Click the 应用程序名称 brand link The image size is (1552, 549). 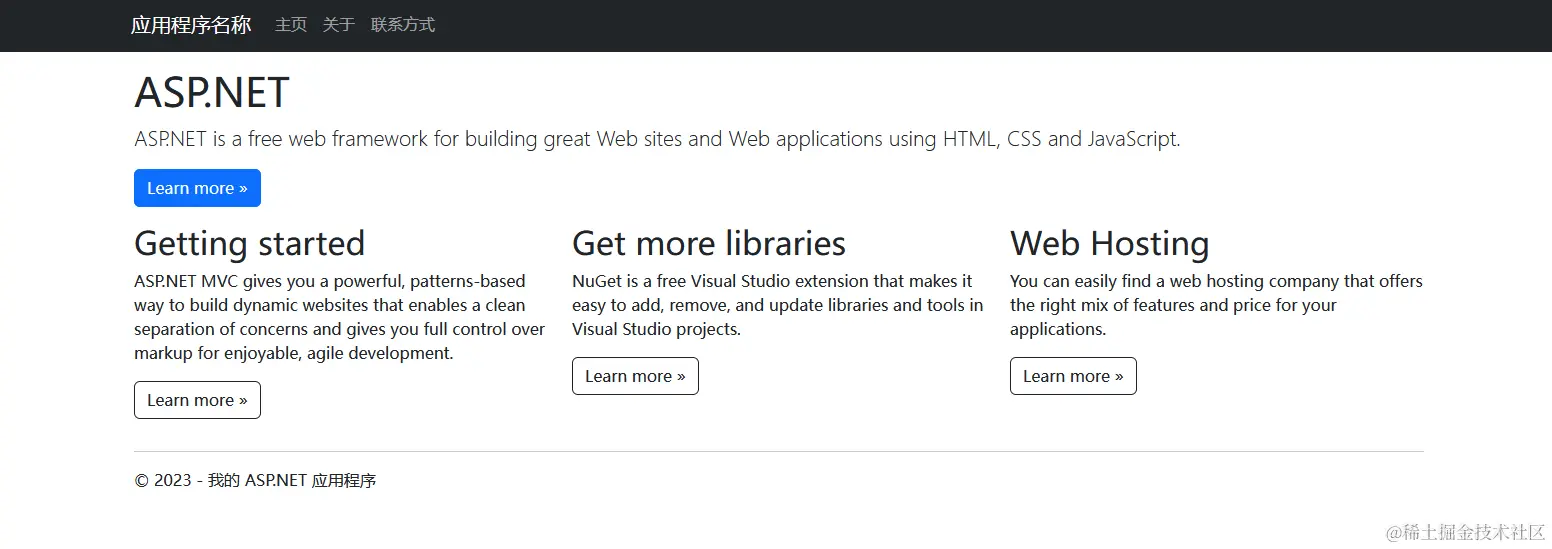click(191, 25)
